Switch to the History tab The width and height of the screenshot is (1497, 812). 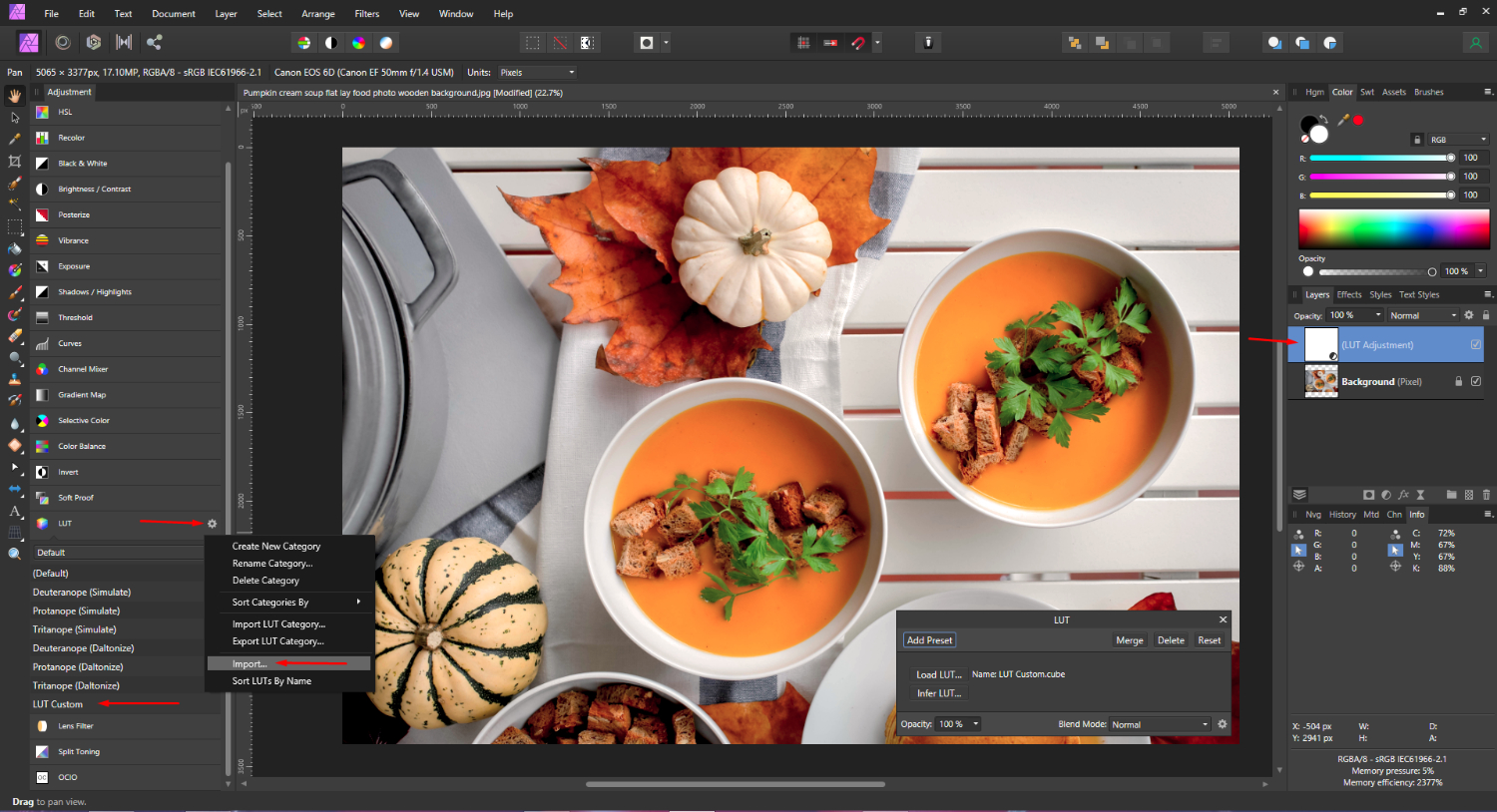1342,515
